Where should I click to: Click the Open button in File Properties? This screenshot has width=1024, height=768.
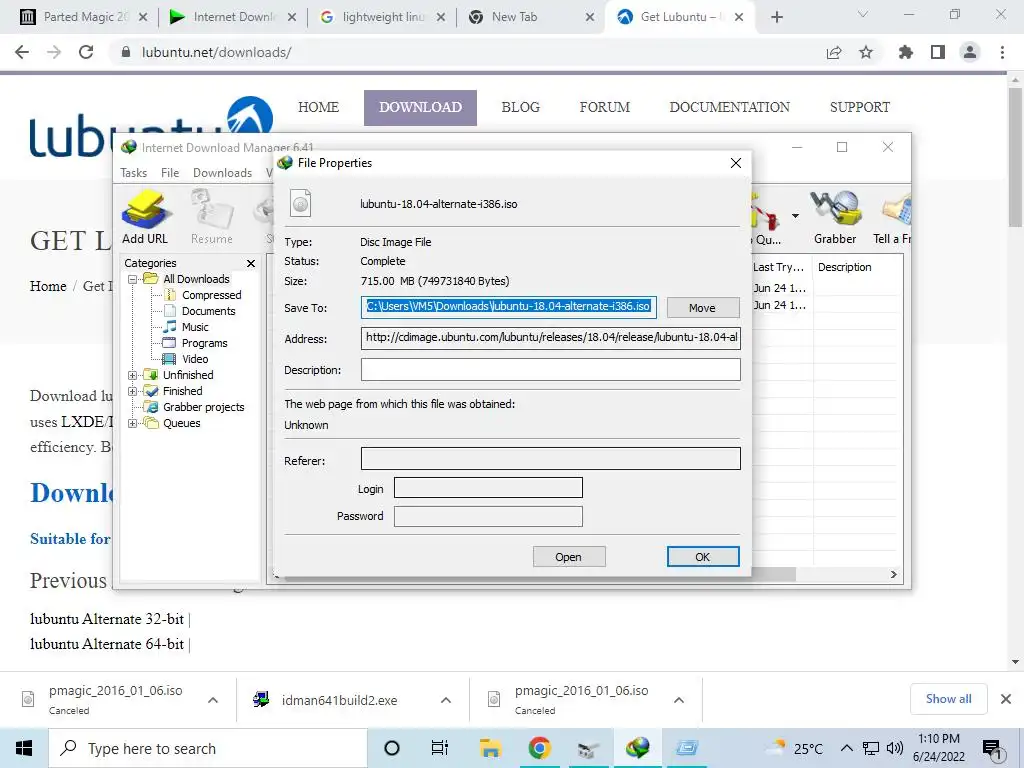(x=569, y=556)
